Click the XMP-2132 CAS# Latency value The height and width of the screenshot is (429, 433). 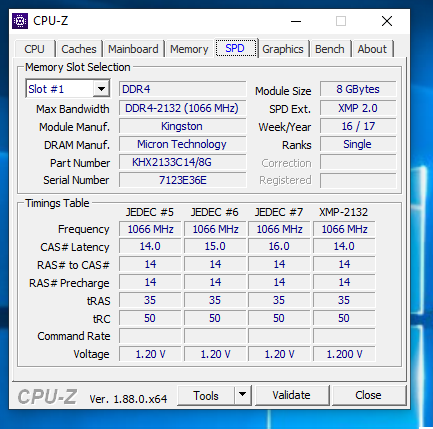pyautogui.click(x=344, y=246)
